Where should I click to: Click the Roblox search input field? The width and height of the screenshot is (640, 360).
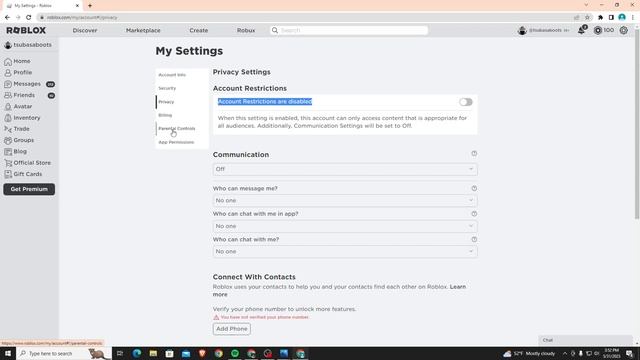(x=353, y=30)
